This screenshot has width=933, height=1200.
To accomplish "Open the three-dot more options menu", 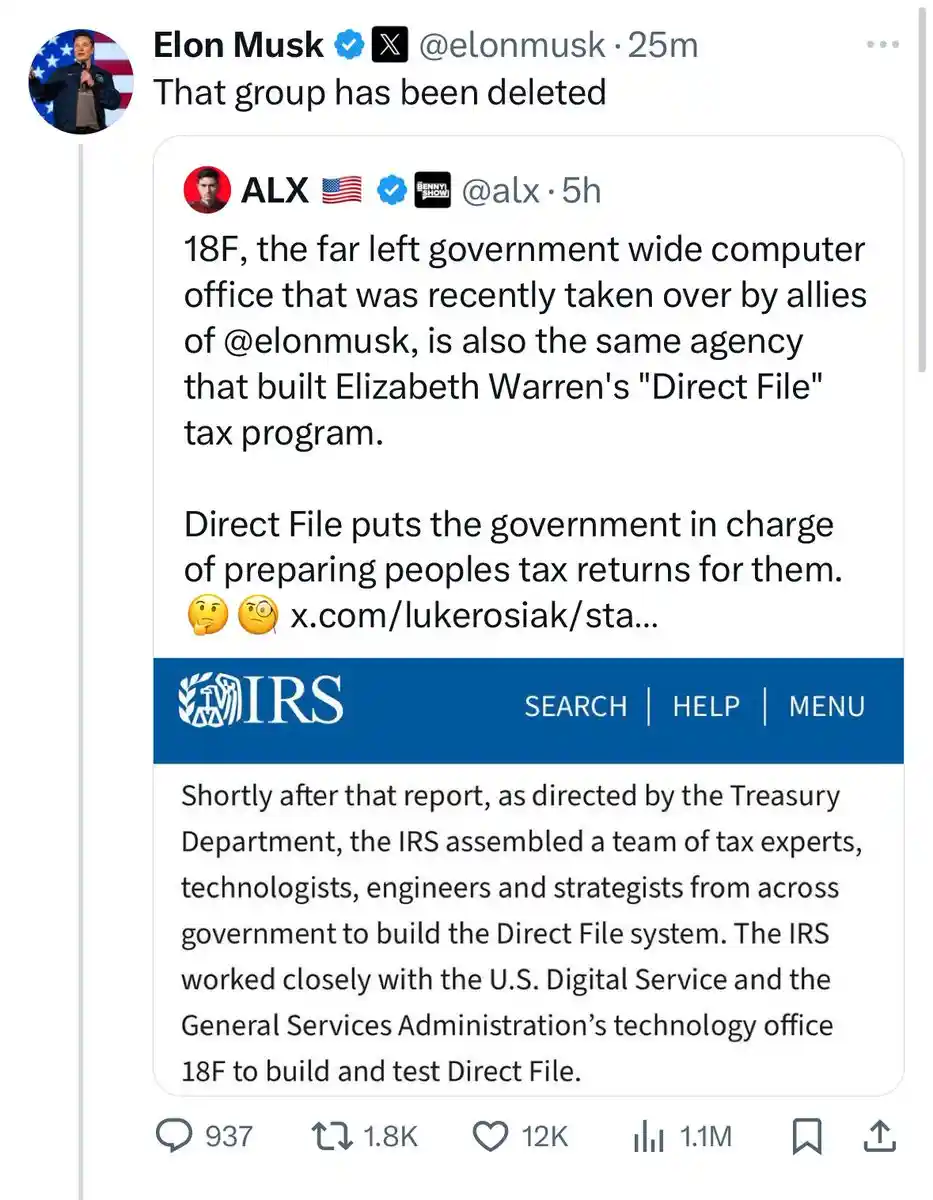I will coord(883,45).
